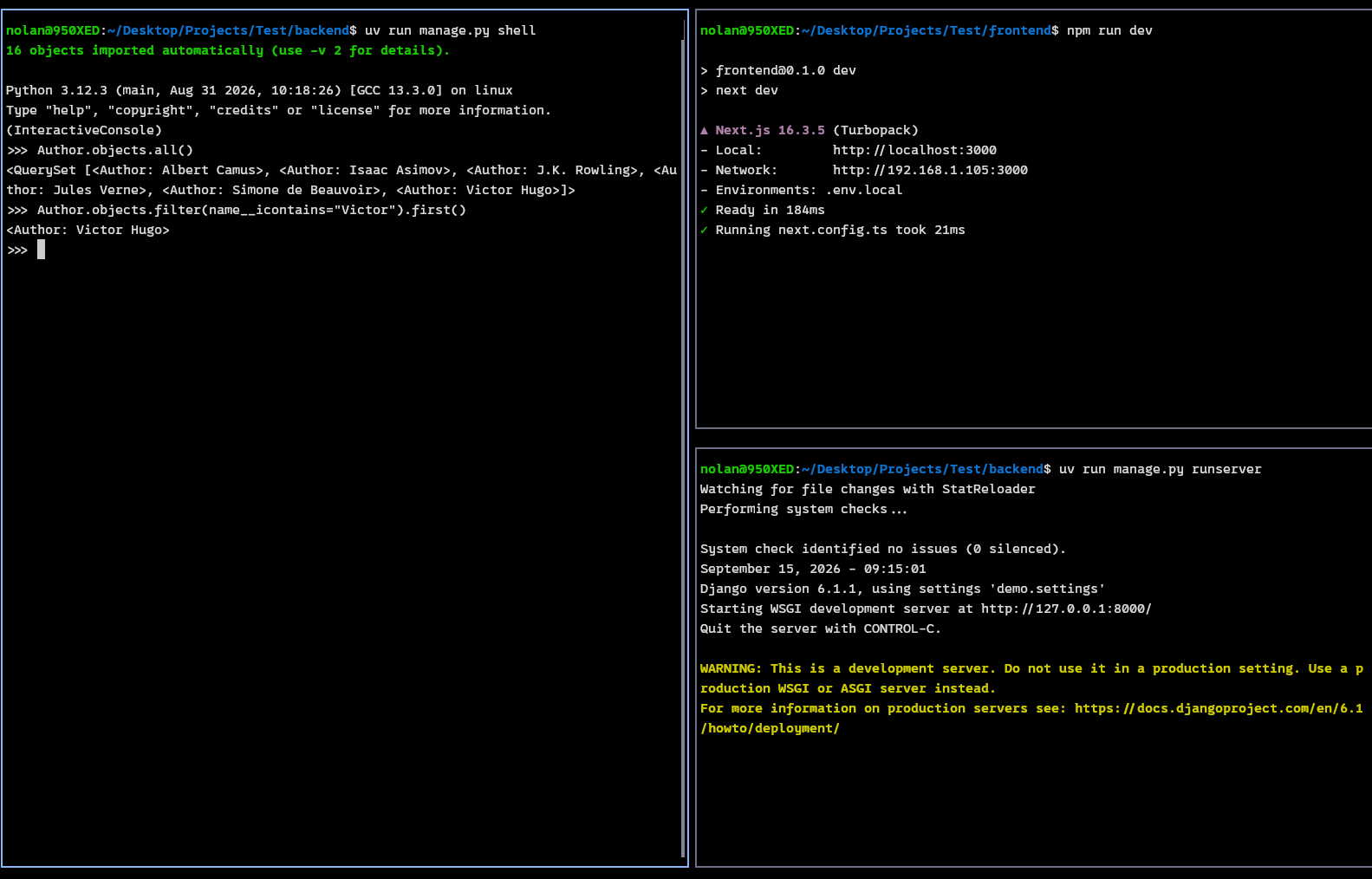The image size is (1372, 879).
Task: Click the Next.js triangle logo icon
Action: click(x=704, y=130)
